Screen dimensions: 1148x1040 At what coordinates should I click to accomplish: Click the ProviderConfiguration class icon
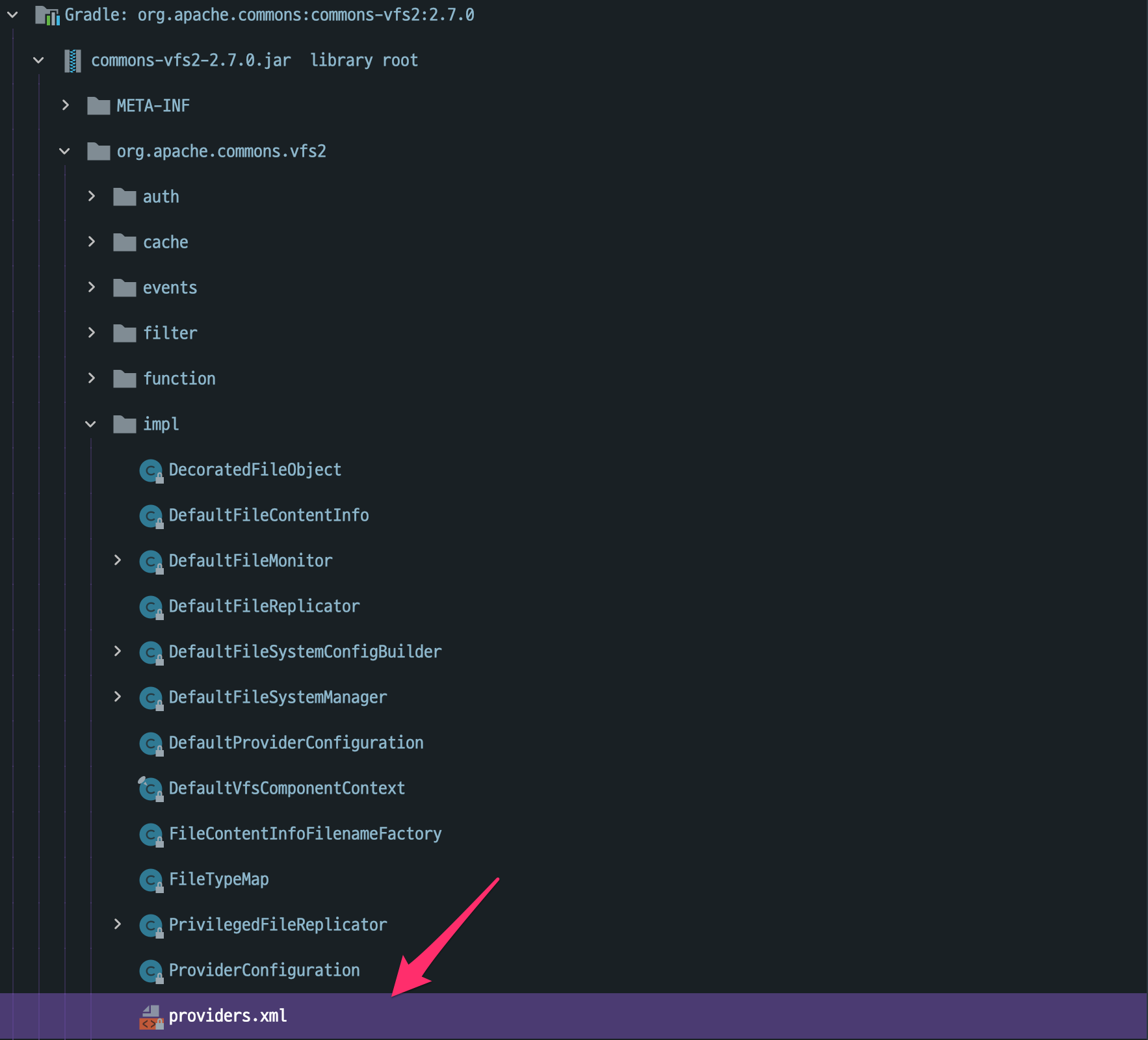(151, 971)
